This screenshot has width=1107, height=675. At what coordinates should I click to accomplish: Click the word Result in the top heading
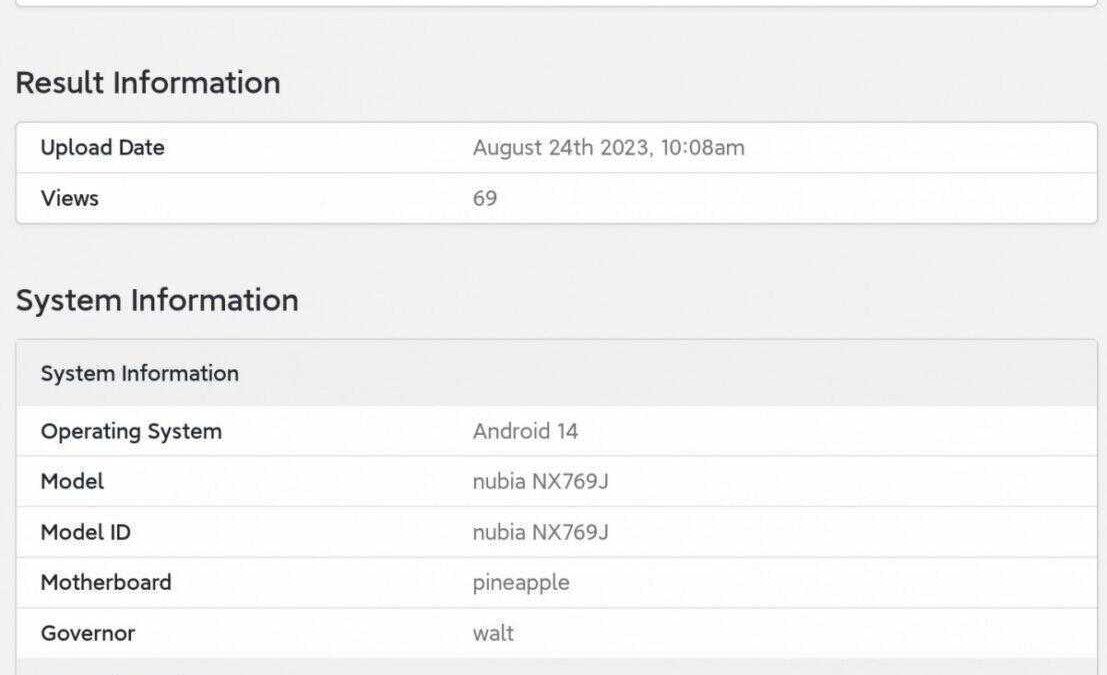pos(60,83)
